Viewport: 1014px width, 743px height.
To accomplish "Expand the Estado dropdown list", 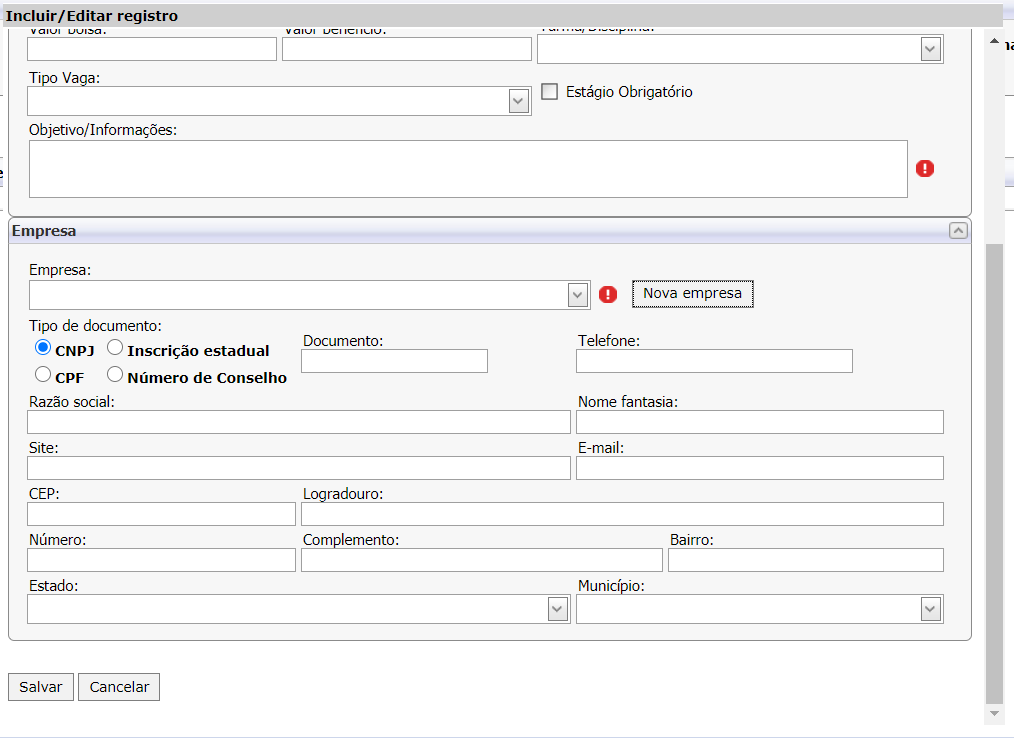I will pos(557,609).
